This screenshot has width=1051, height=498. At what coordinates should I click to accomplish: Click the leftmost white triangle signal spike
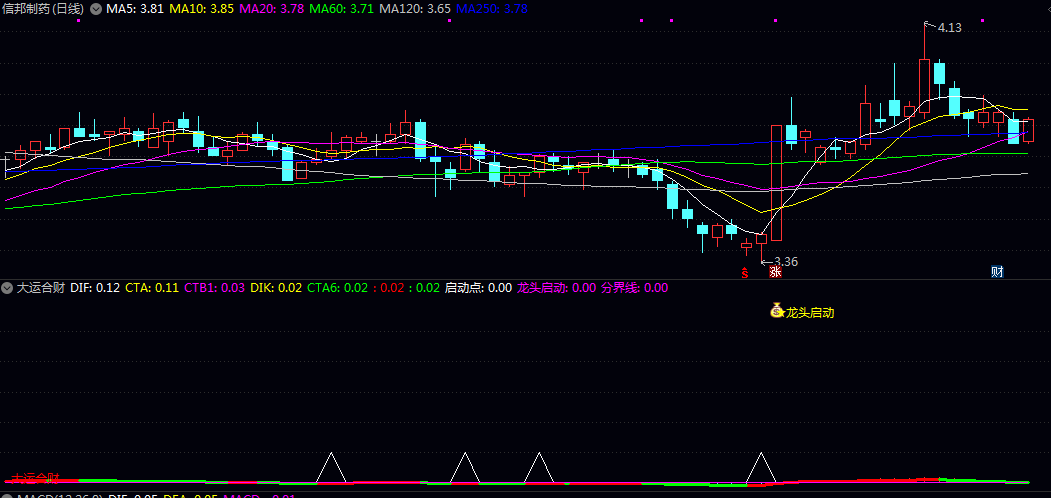(x=331, y=467)
